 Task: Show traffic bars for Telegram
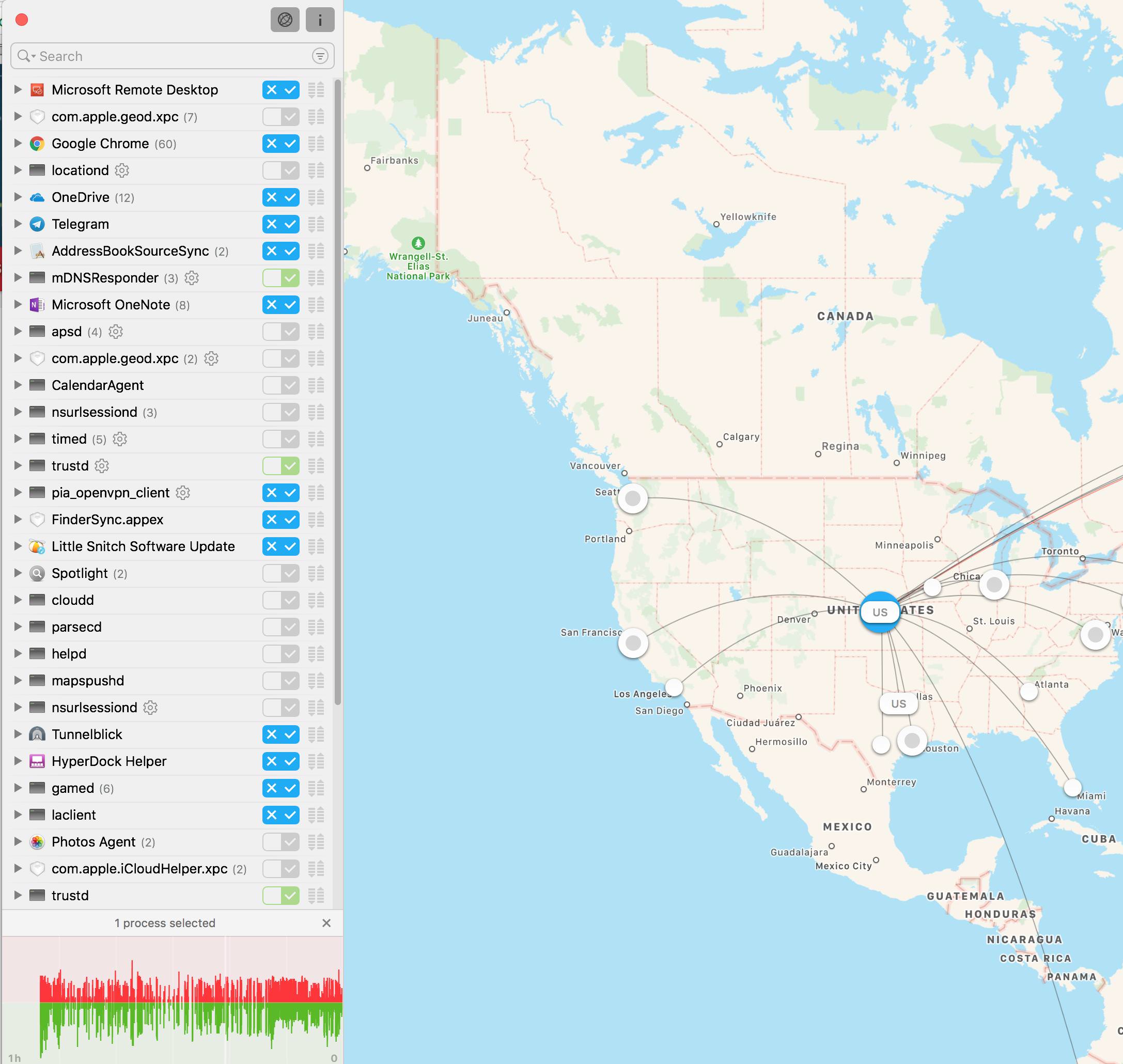pos(316,224)
